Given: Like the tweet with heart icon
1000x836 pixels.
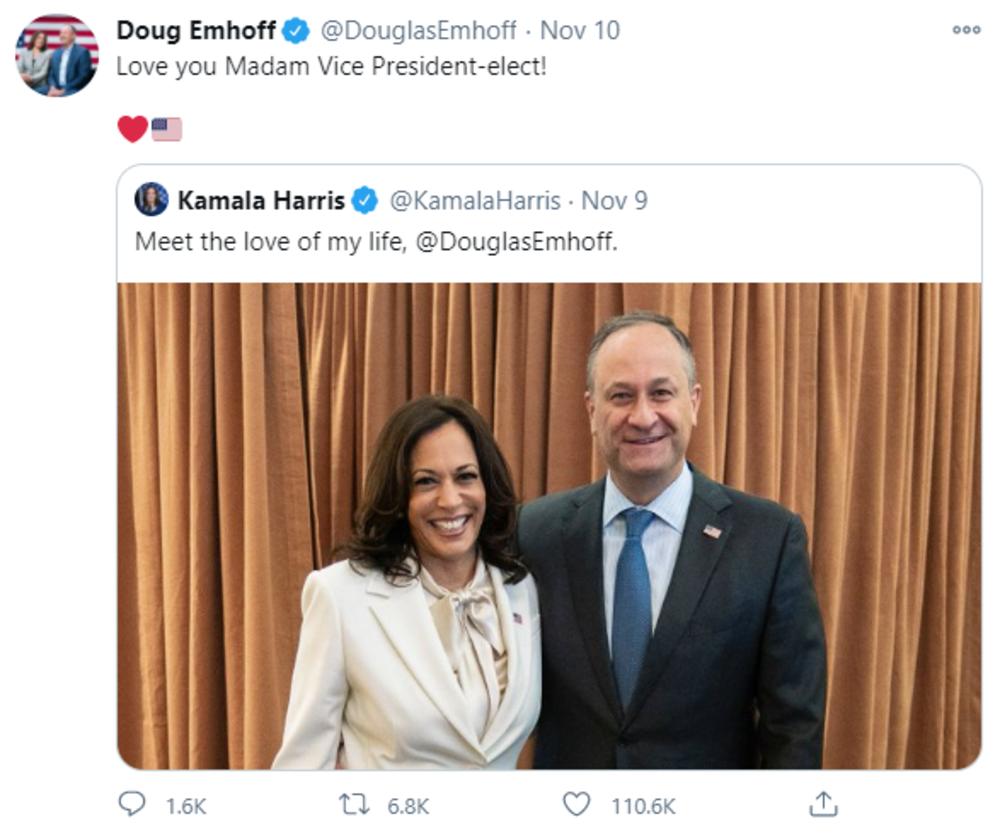Looking at the screenshot, I should click(576, 804).
